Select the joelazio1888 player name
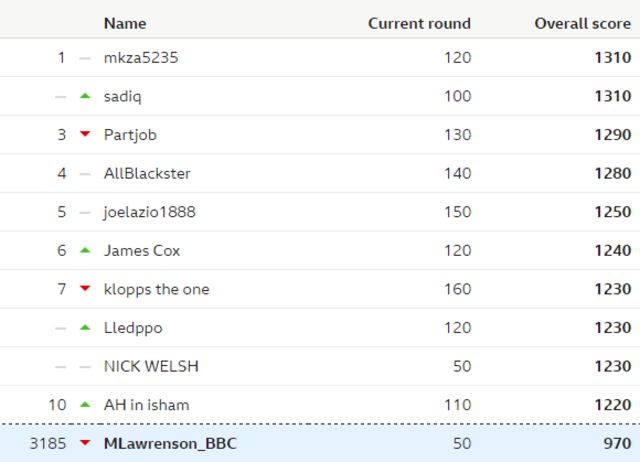The image size is (640, 462). pos(150,212)
